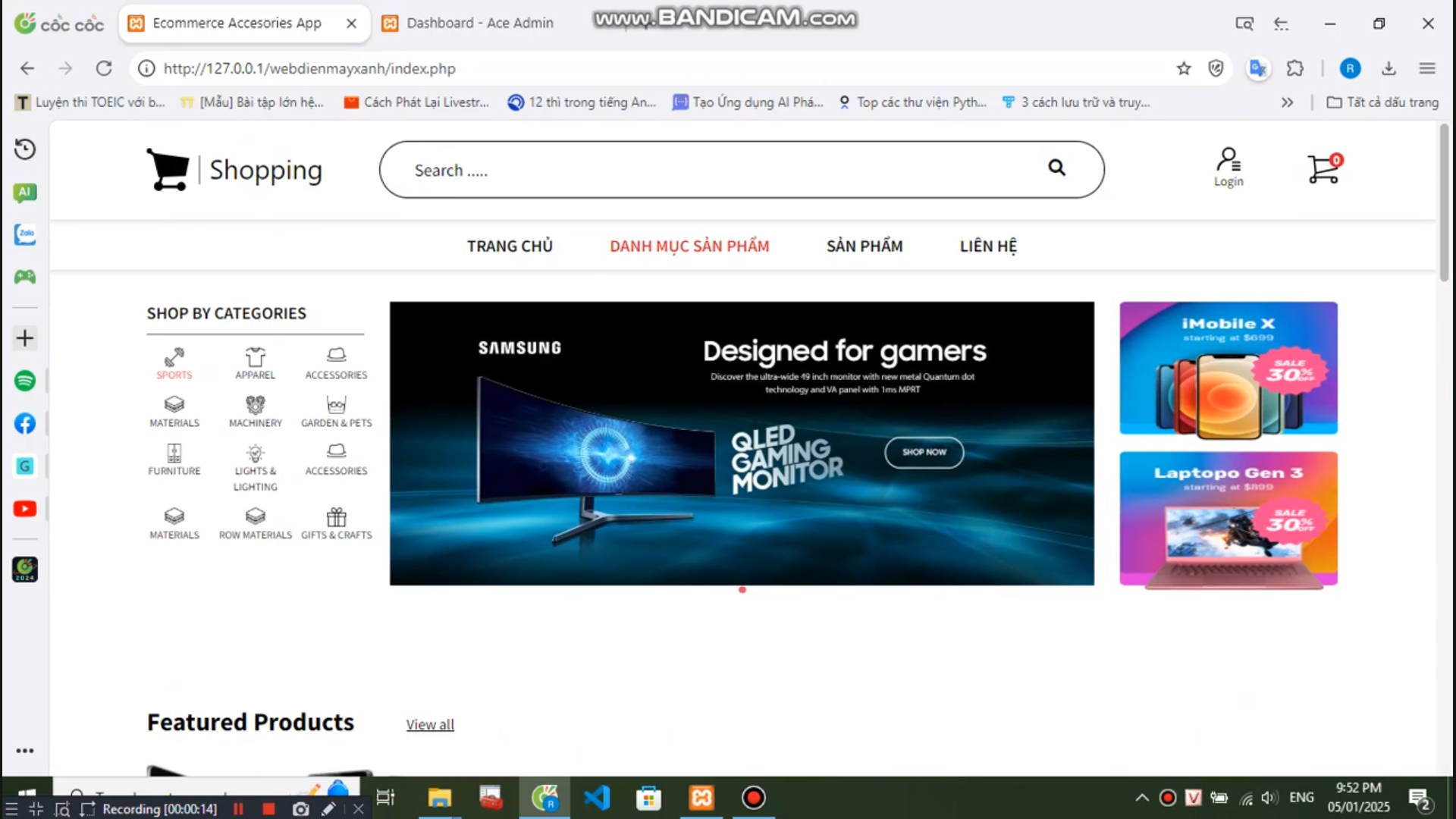Open XAMPP from the taskbar
Image resolution: width=1456 pixels, height=819 pixels.
[701, 798]
